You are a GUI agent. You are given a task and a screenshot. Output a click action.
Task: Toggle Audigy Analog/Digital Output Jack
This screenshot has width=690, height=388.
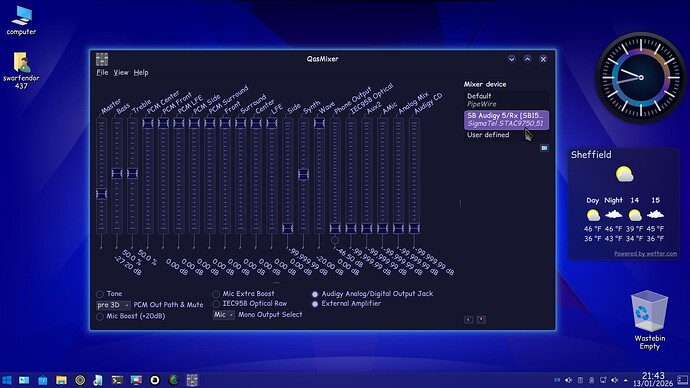pyautogui.click(x=315, y=294)
